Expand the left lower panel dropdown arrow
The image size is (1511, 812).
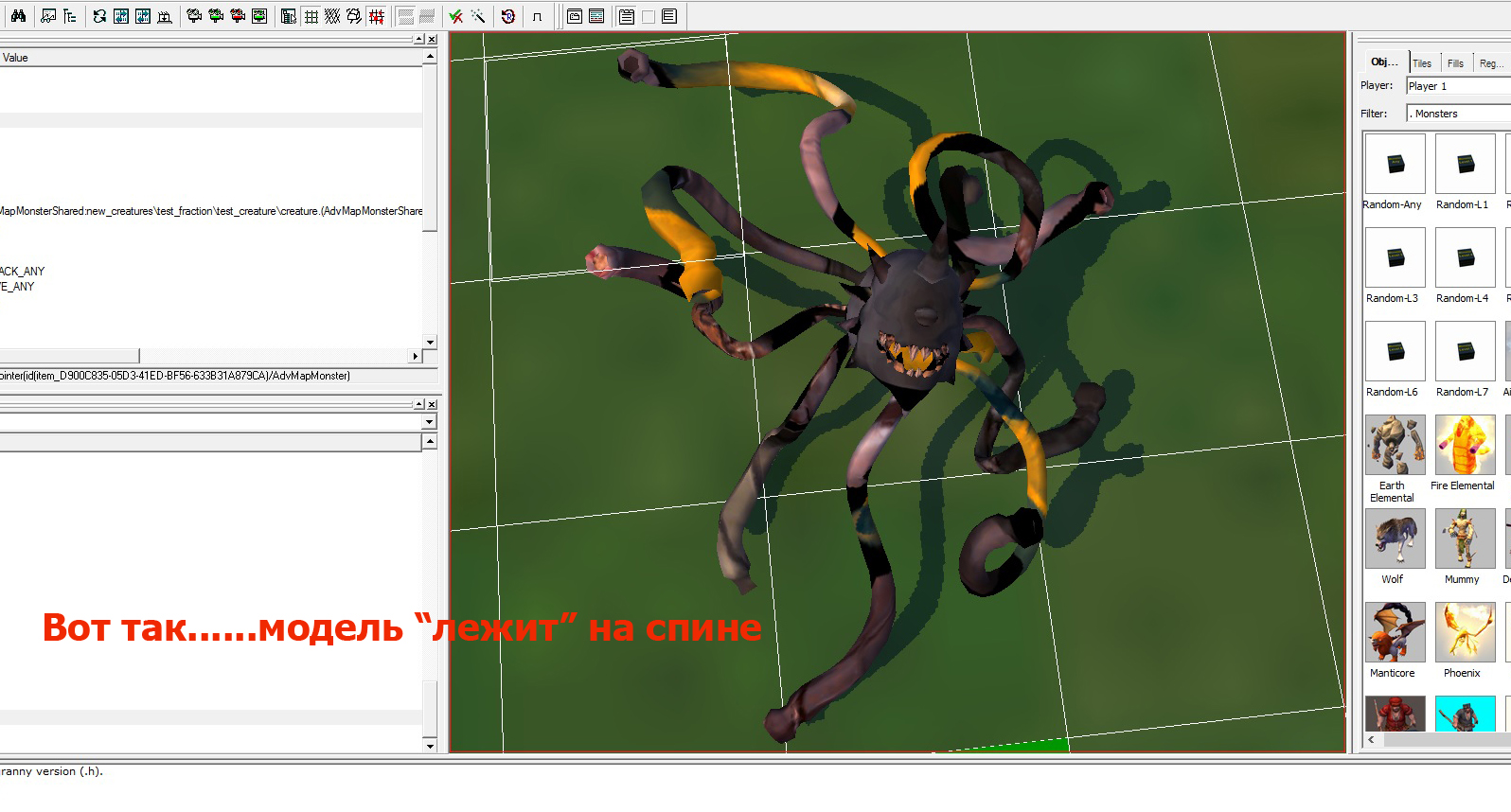click(430, 422)
